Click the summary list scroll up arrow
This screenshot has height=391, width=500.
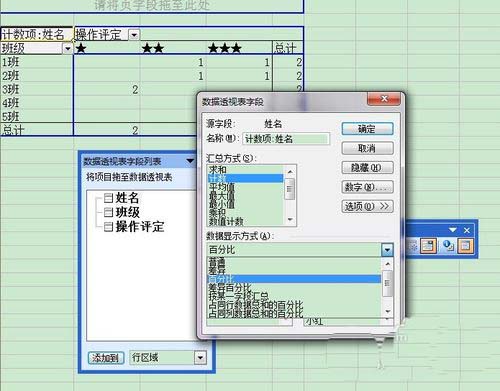pos(290,172)
